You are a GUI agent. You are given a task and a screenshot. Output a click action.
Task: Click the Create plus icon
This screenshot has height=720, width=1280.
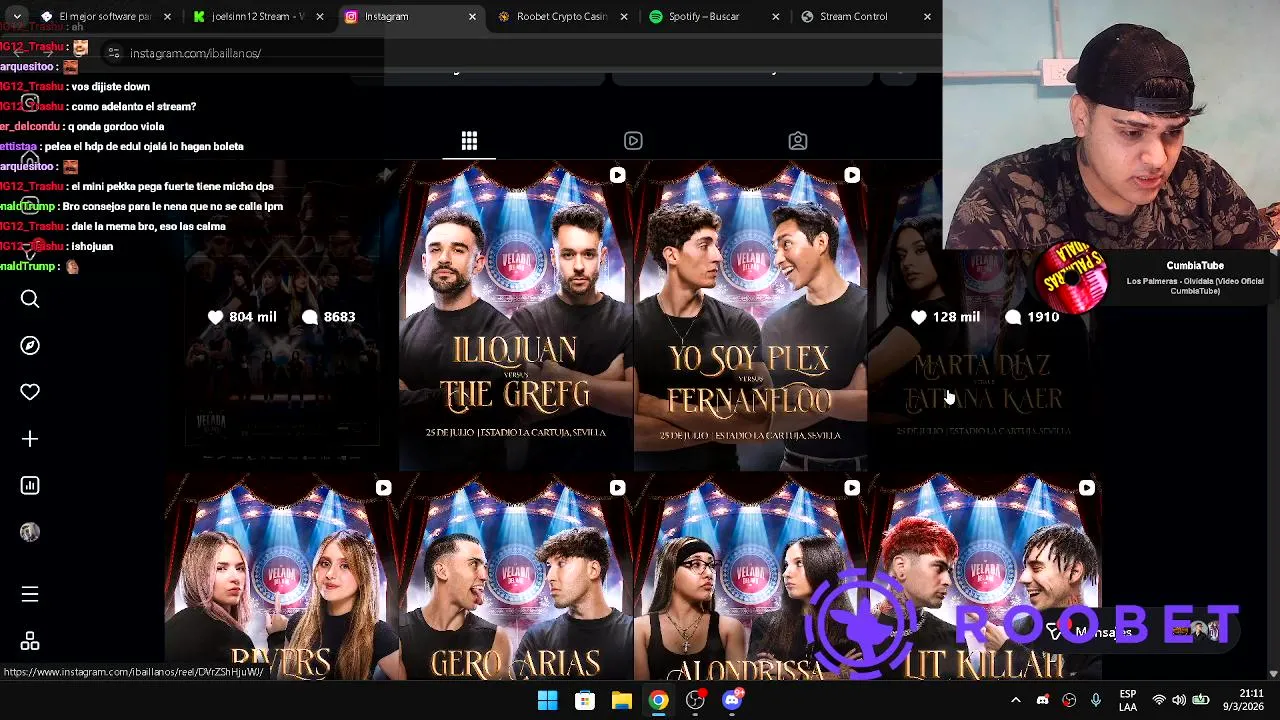[30, 439]
